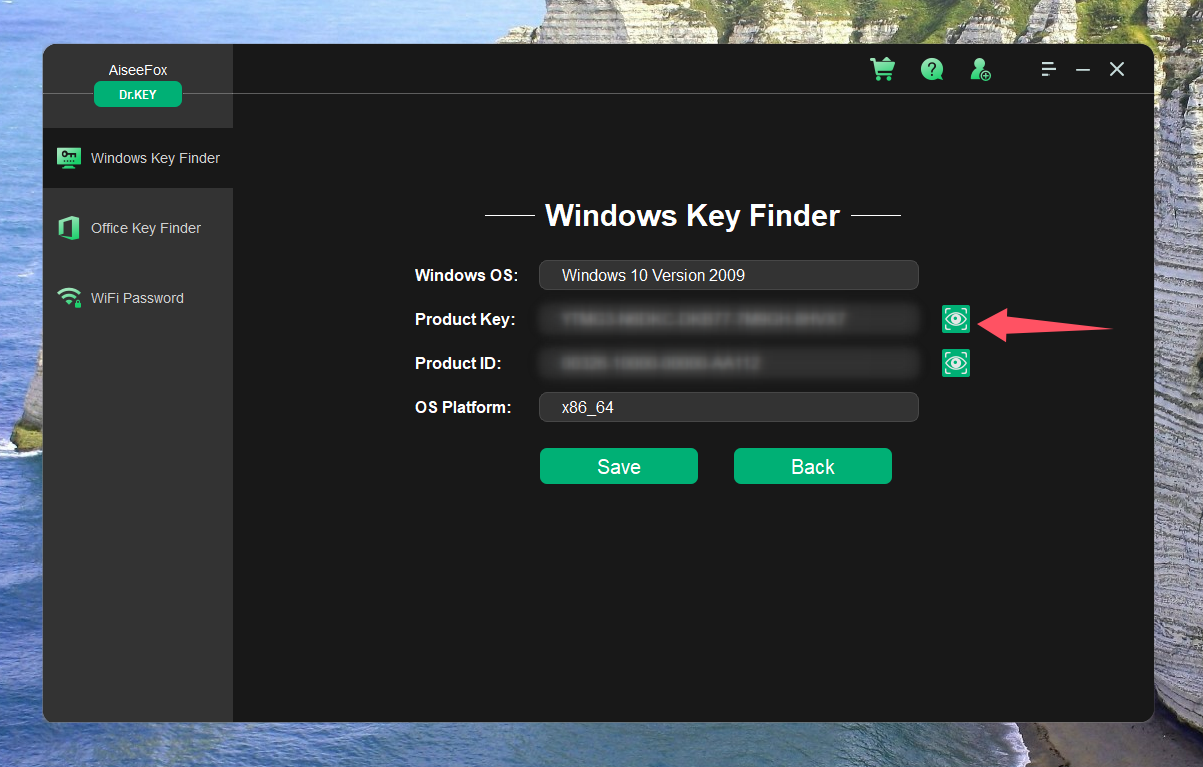The image size is (1203, 767).
Task: Open the Windows OS version selector
Action: pyautogui.click(x=728, y=275)
